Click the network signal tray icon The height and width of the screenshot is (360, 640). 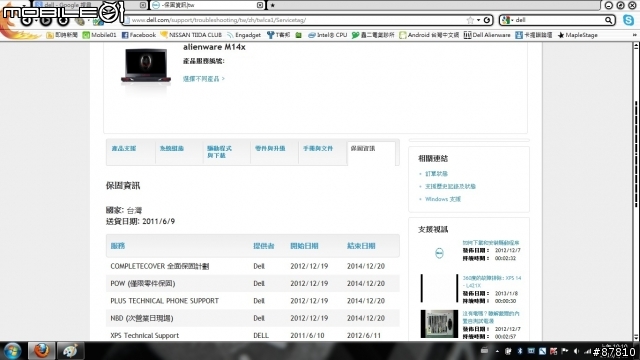point(587,351)
